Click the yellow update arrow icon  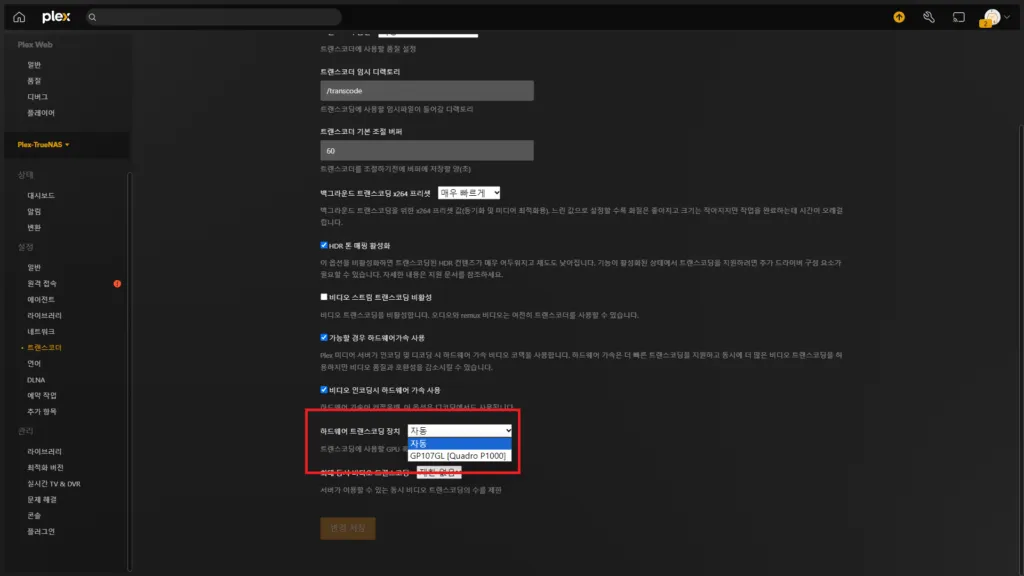pyautogui.click(x=897, y=16)
